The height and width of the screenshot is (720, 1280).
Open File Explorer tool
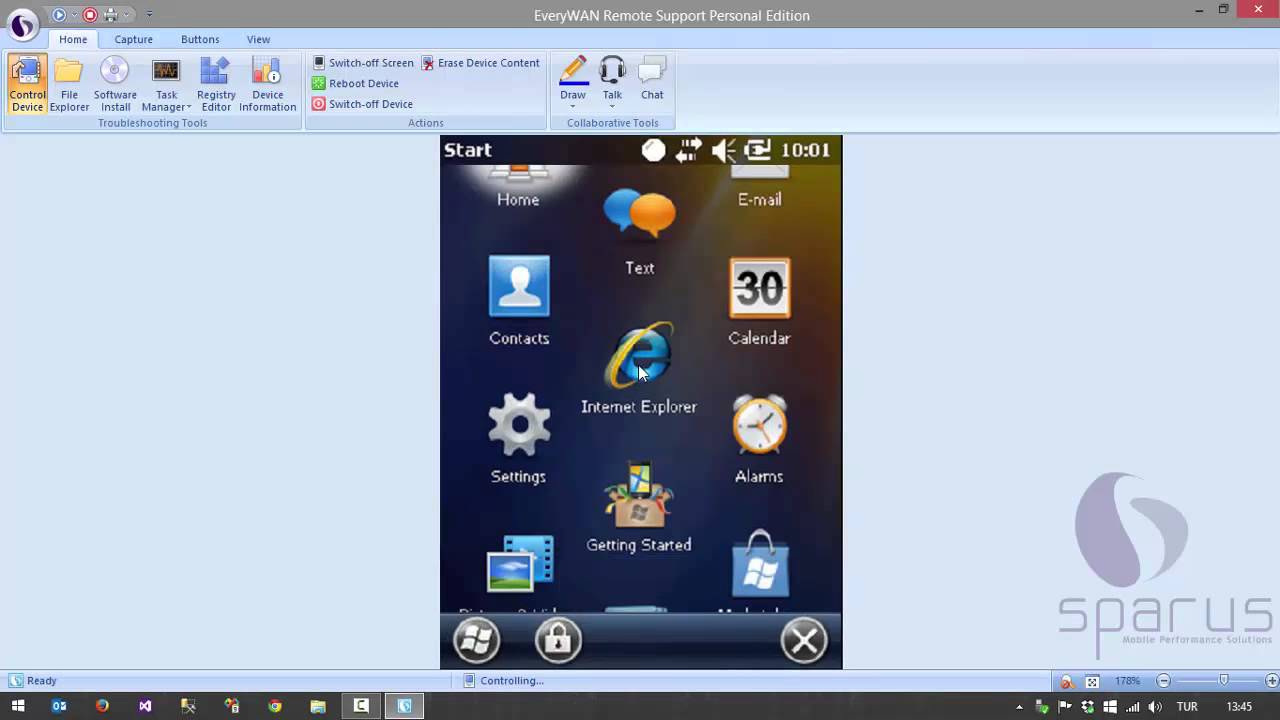point(69,84)
